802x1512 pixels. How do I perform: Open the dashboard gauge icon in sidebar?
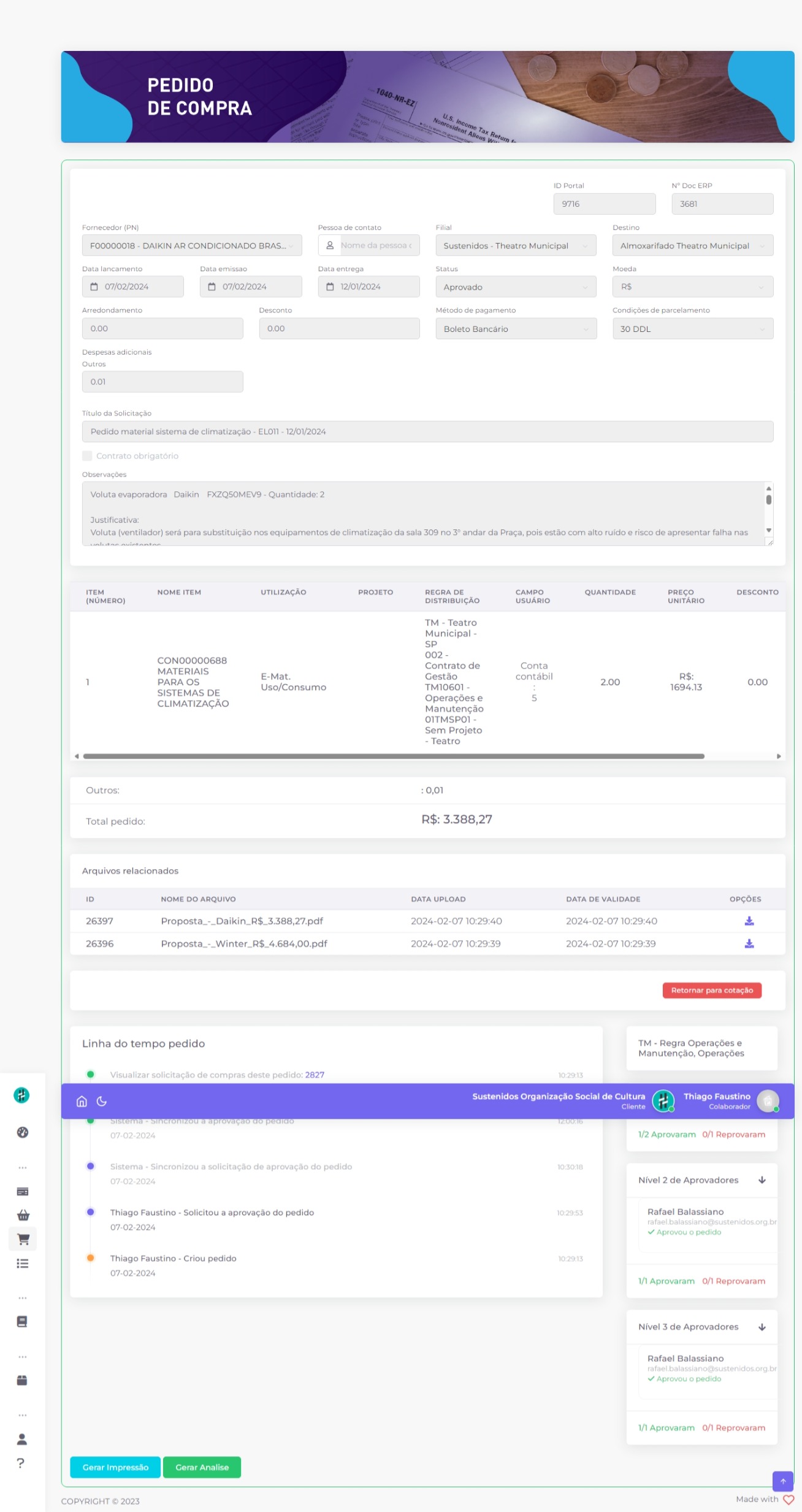23,1132
